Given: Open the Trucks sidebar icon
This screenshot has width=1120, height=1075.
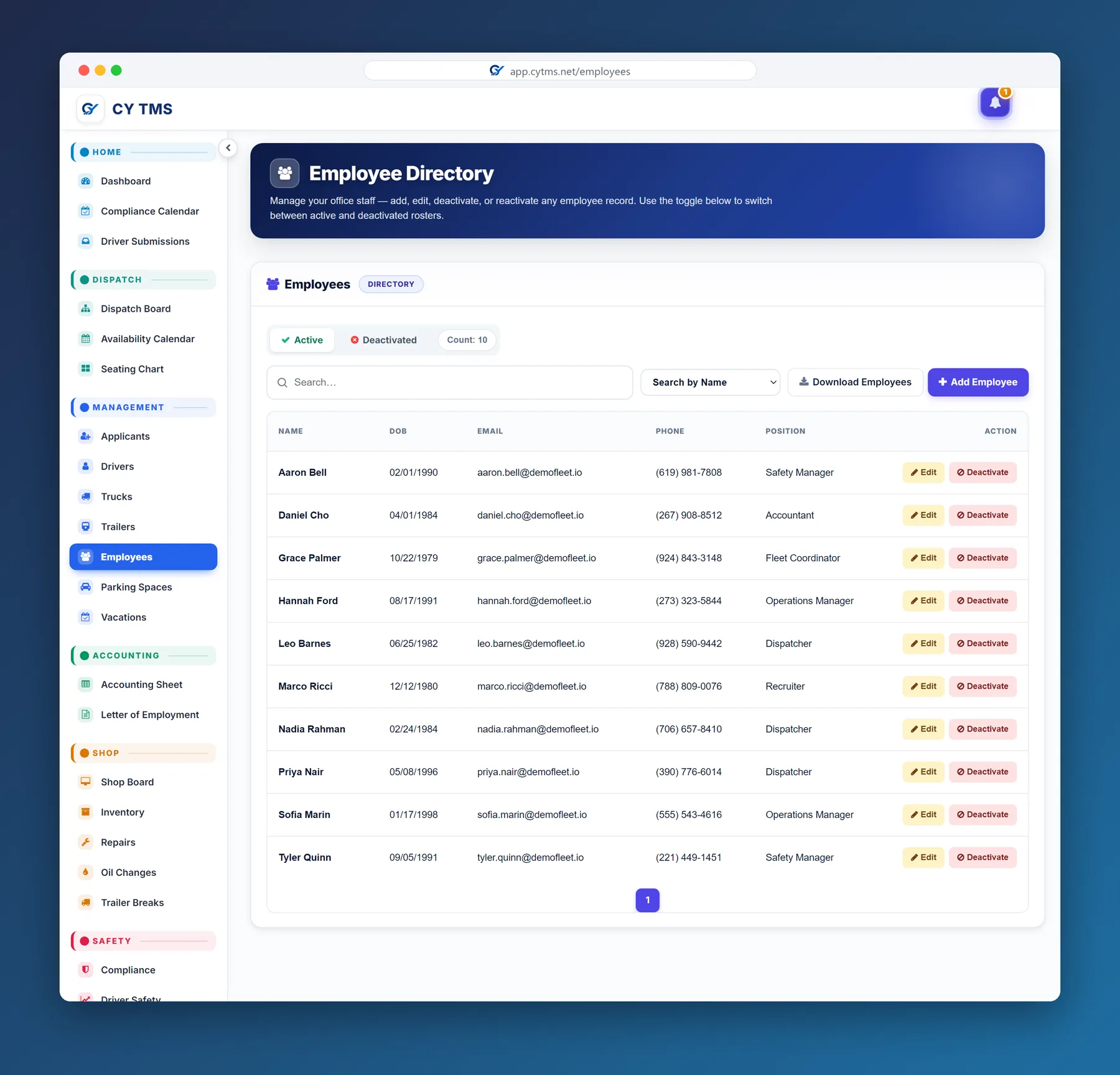Looking at the screenshot, I should click(x=86, y=496).
